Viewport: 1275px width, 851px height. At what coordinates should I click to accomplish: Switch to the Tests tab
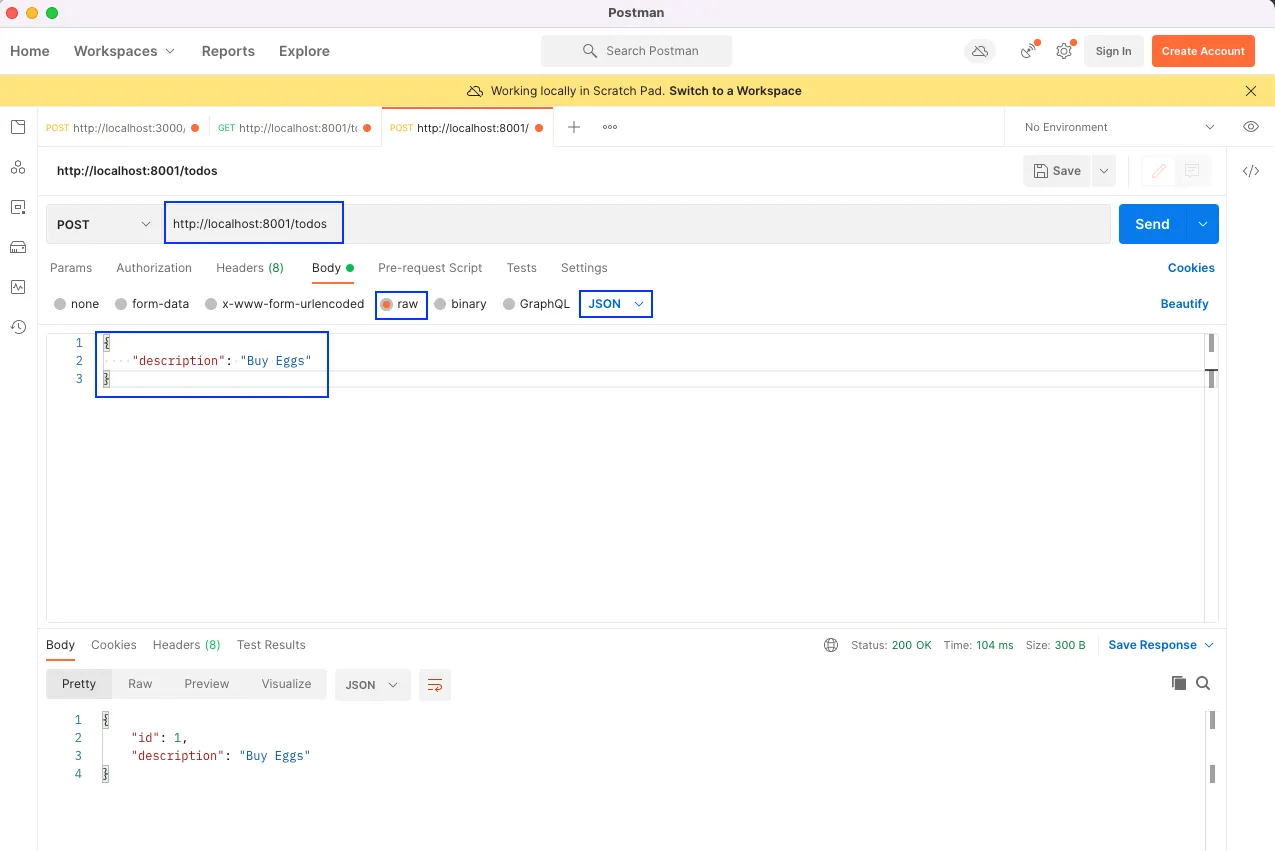(522, 268)
